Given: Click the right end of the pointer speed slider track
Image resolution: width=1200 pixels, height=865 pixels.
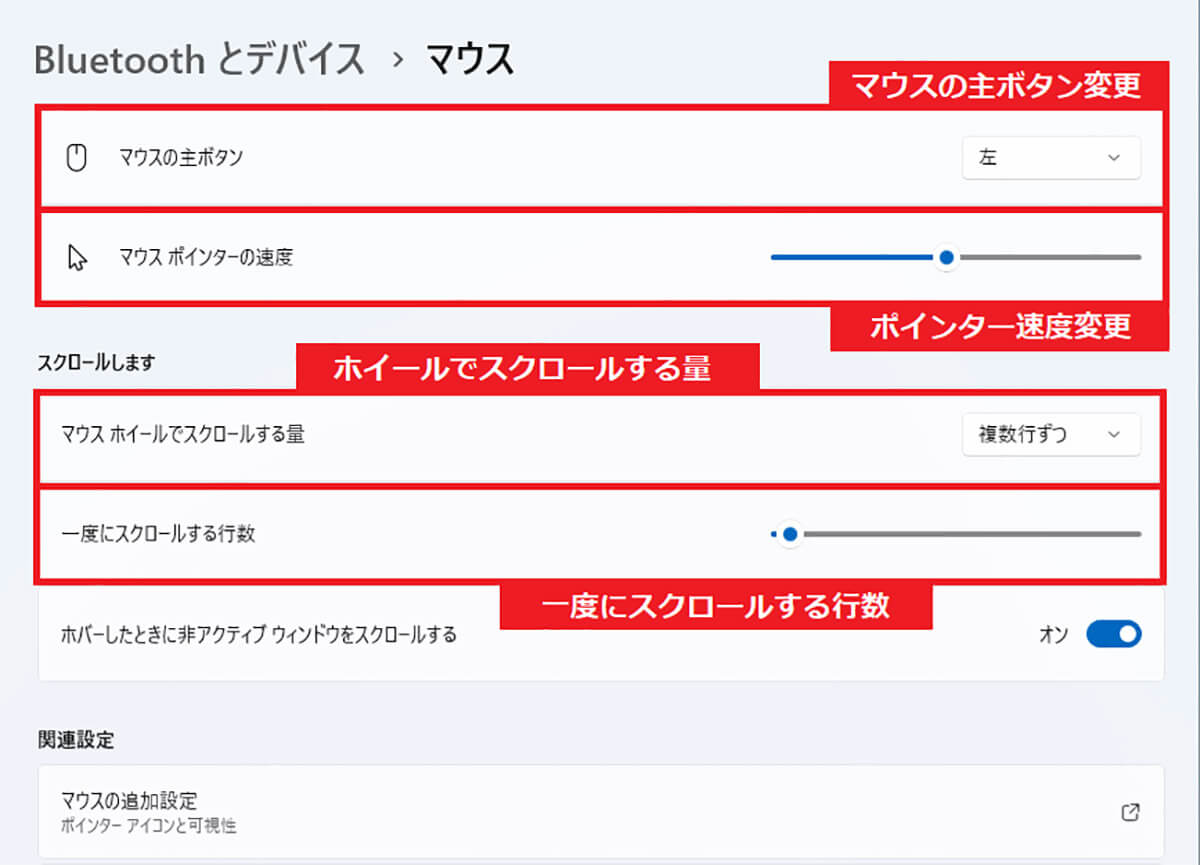Looking at the screenshot, I should (1138, 257).
